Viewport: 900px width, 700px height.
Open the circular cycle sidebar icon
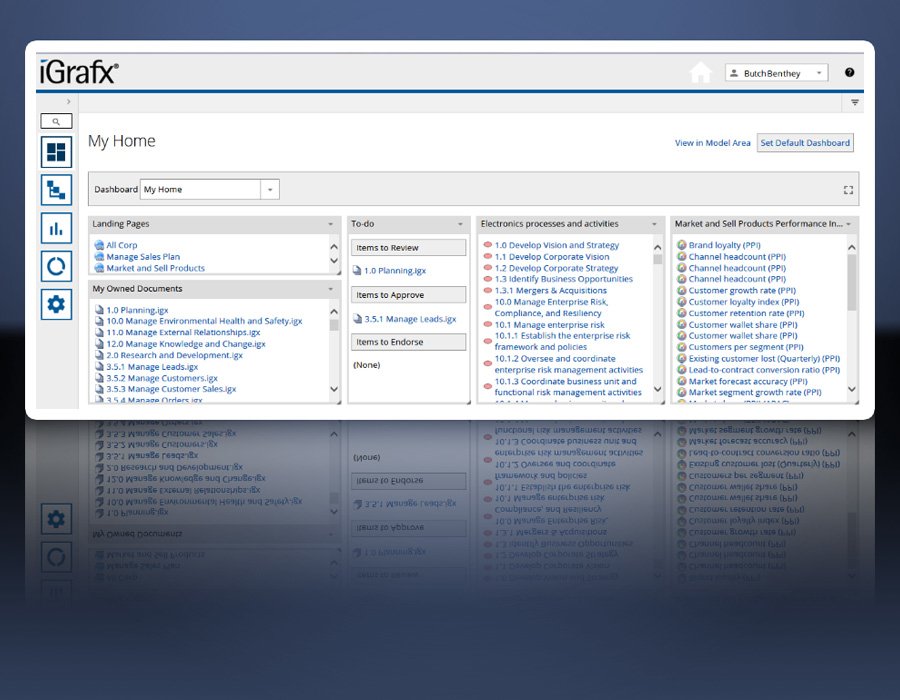tap(56, 266)
